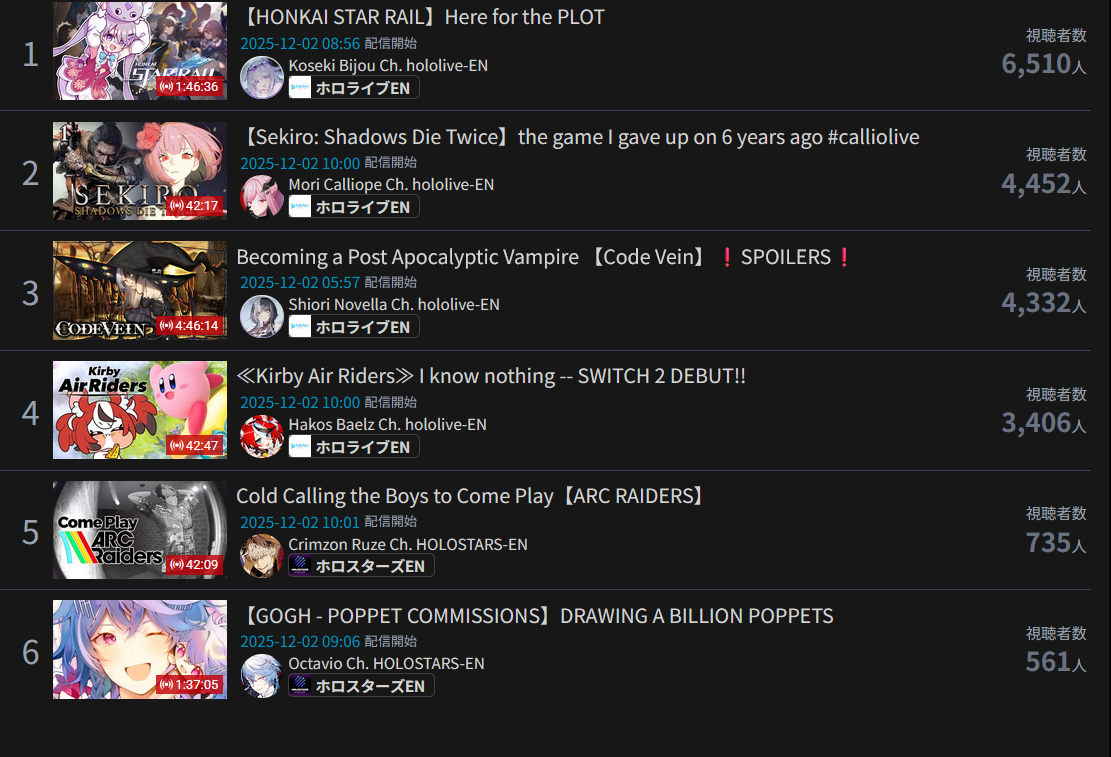The image size is (1111, 757).
Task: Open the GOGH Poppet Commissions thumbnail
Action: [x=140, y=650]
